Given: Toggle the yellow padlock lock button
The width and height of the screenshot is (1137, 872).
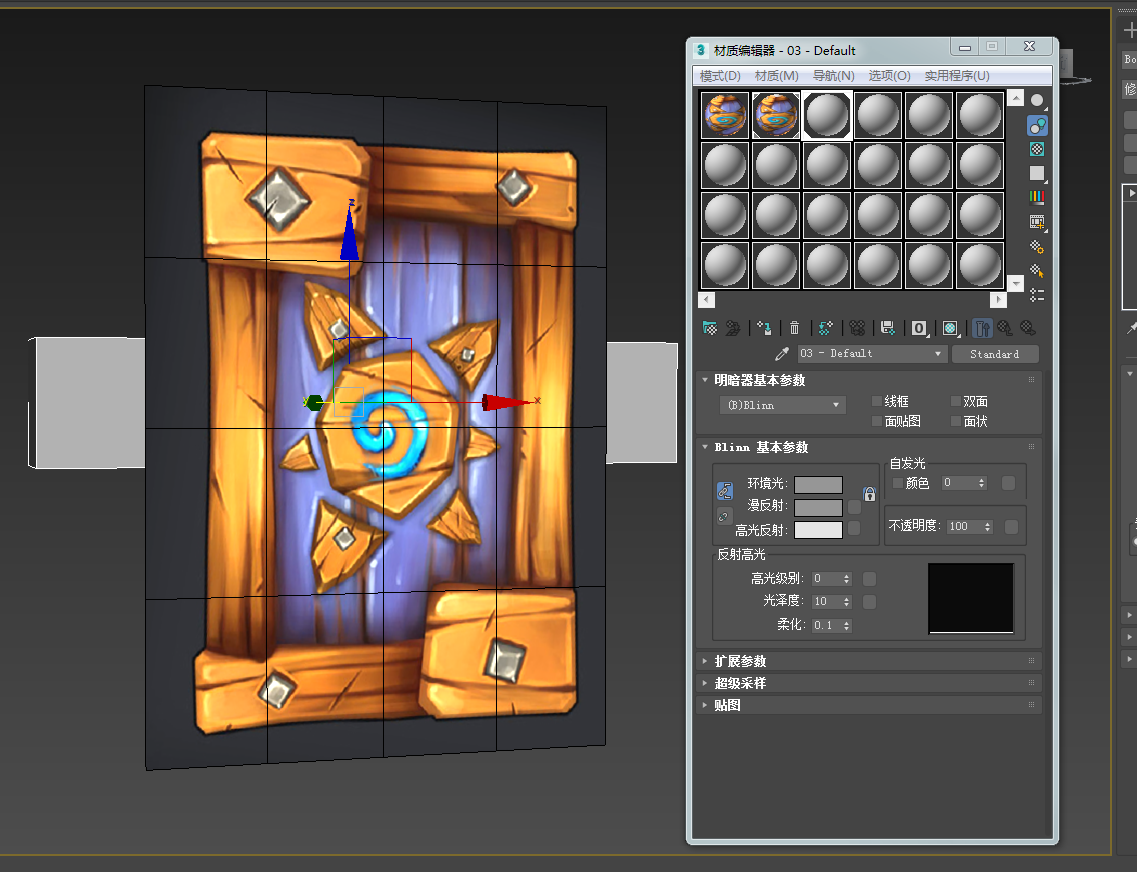Looking at the screenshot, I should click(869, 494).
